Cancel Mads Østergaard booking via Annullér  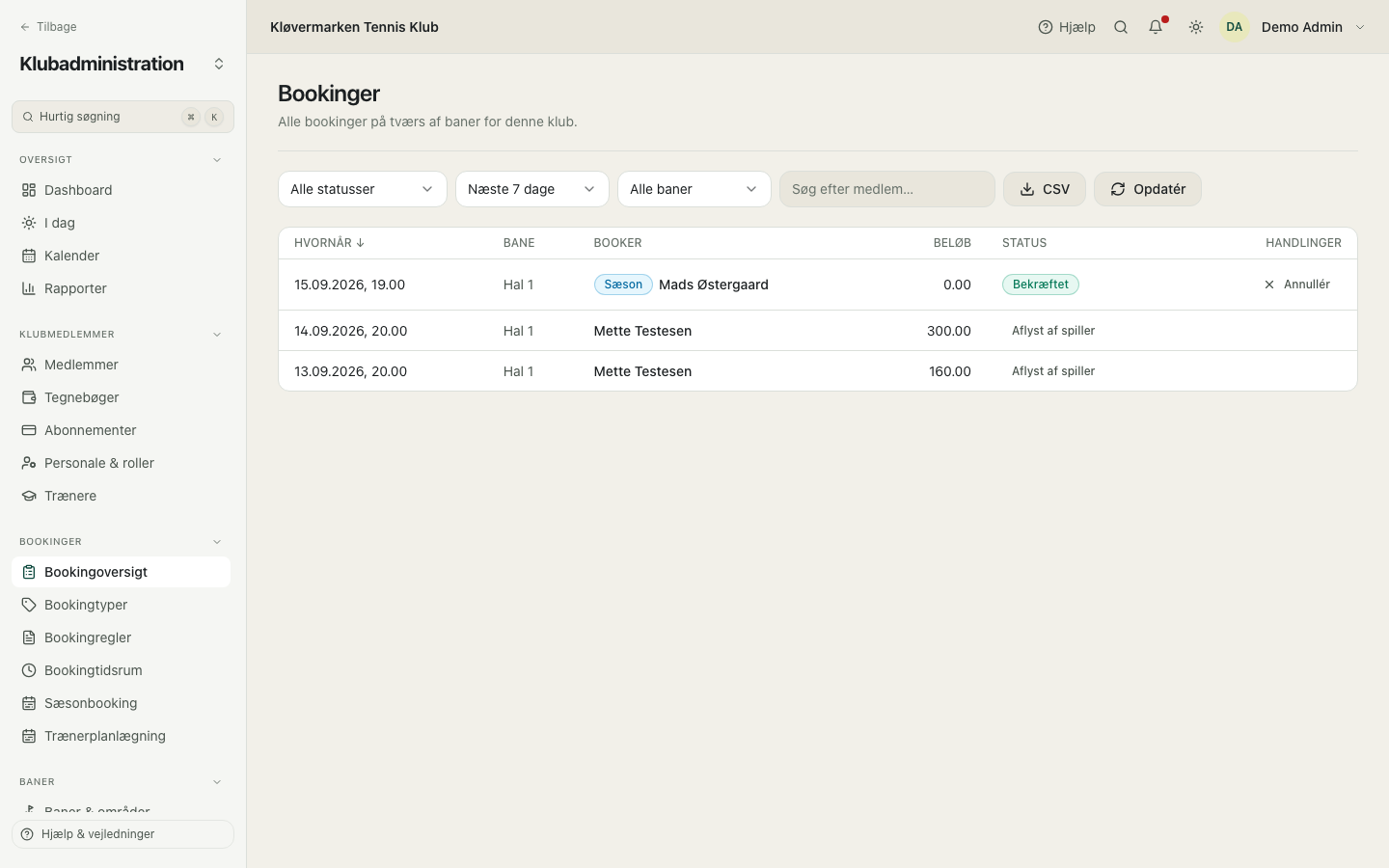1297,285
